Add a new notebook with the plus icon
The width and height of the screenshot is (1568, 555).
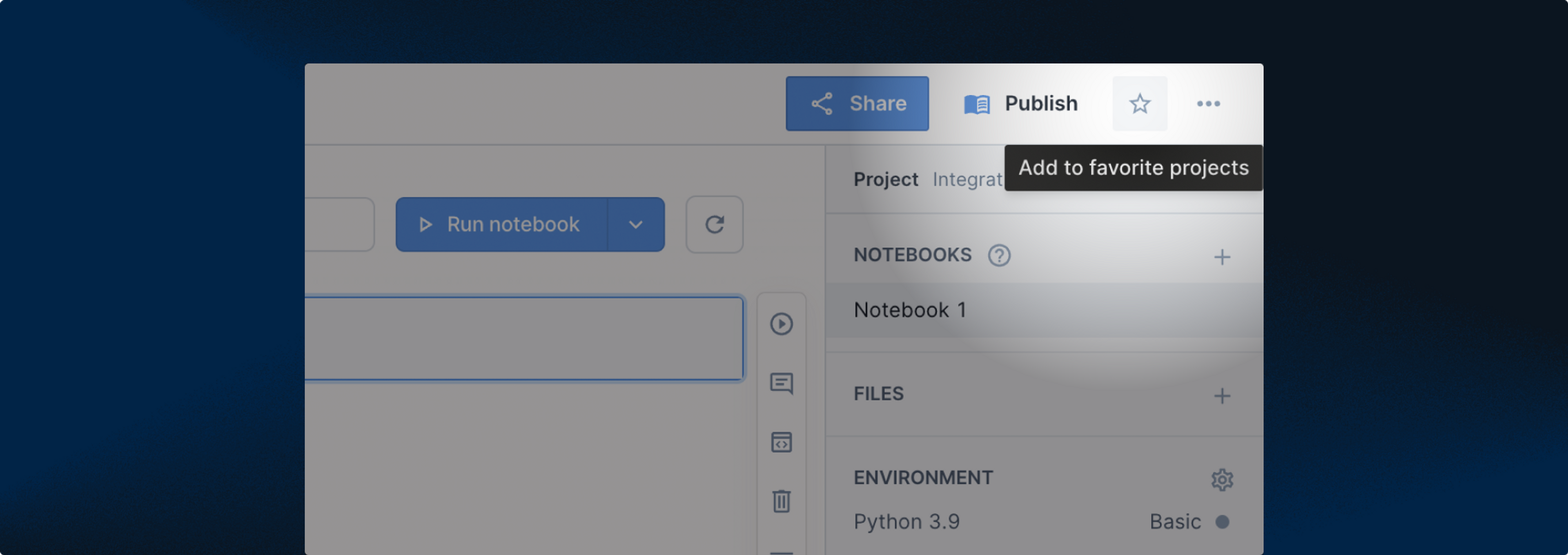point(1222,258)
